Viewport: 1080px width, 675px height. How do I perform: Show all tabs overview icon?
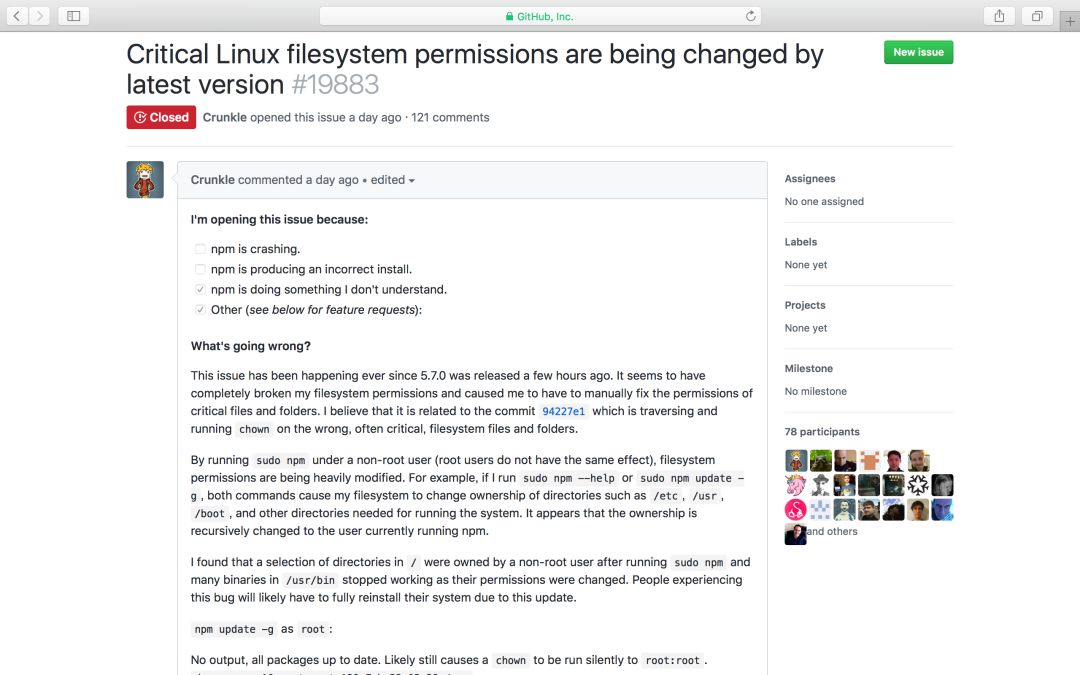pyautogui.click(x=1037, y=16)
